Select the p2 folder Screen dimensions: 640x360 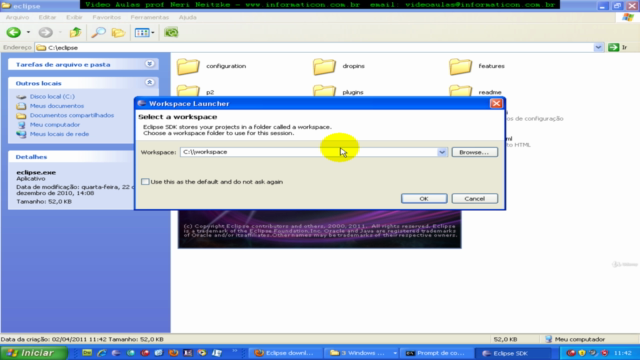[x=196, y=91]
